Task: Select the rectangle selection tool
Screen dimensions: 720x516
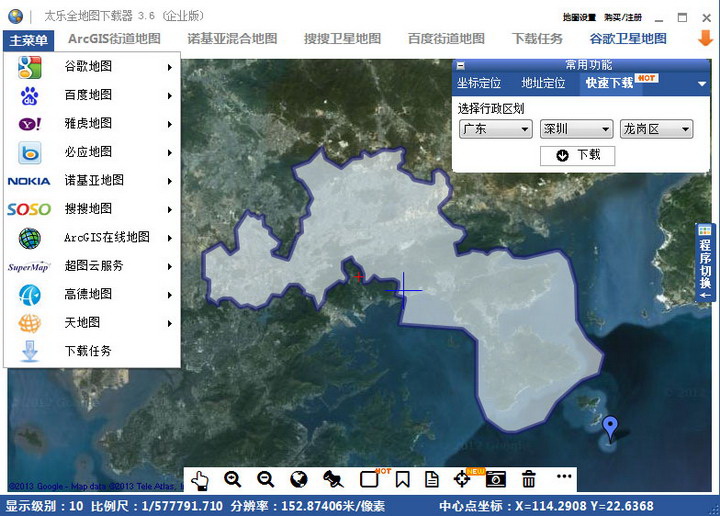Action: coord(369,479)
